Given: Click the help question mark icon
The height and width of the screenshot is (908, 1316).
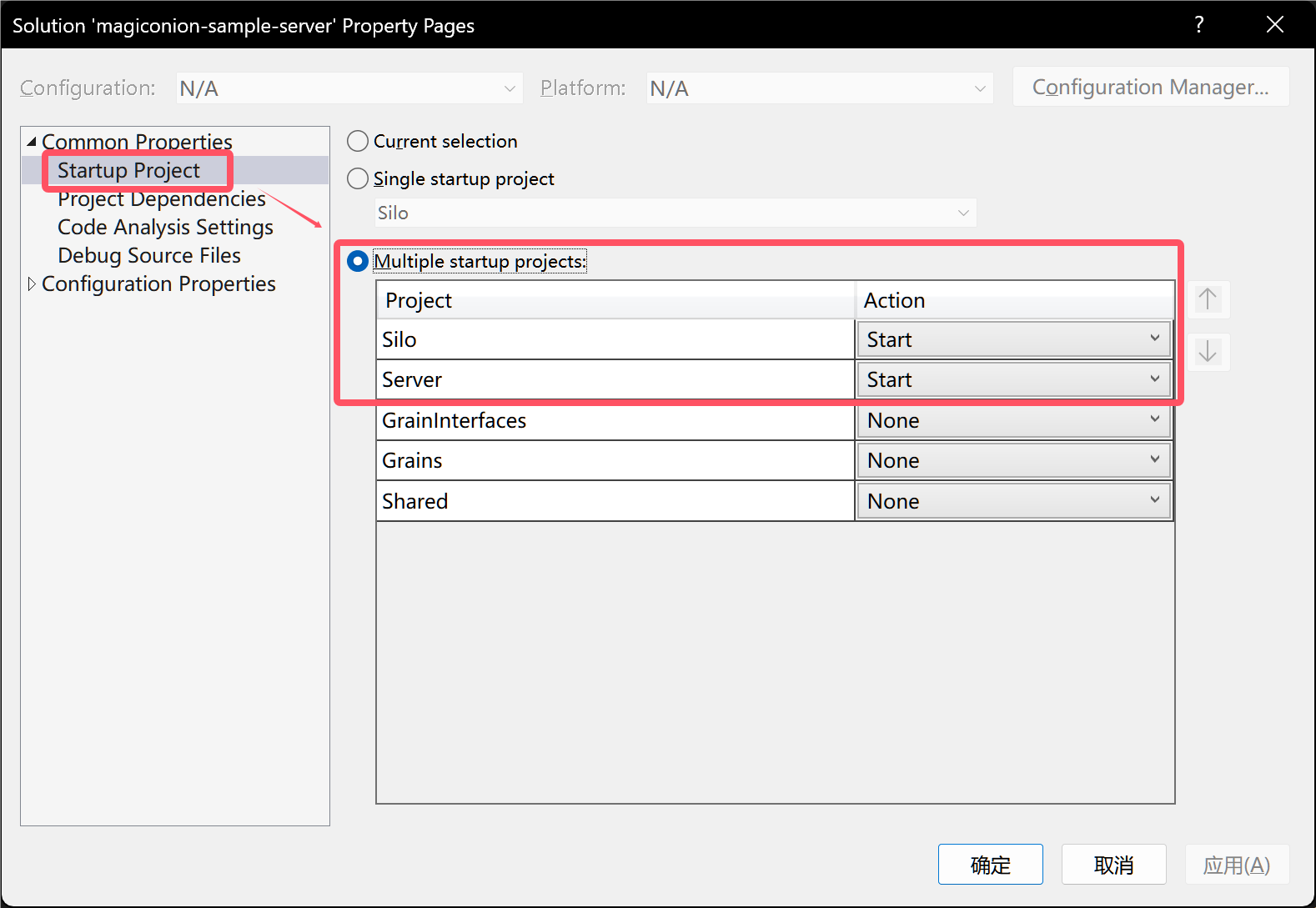Looking at the screenshot, I should pyautogui.click(x=1198, y=24).
